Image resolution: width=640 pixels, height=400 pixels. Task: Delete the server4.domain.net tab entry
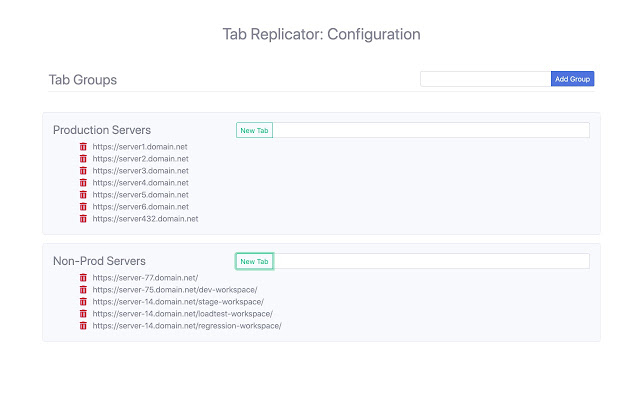[x=84, y=183]
